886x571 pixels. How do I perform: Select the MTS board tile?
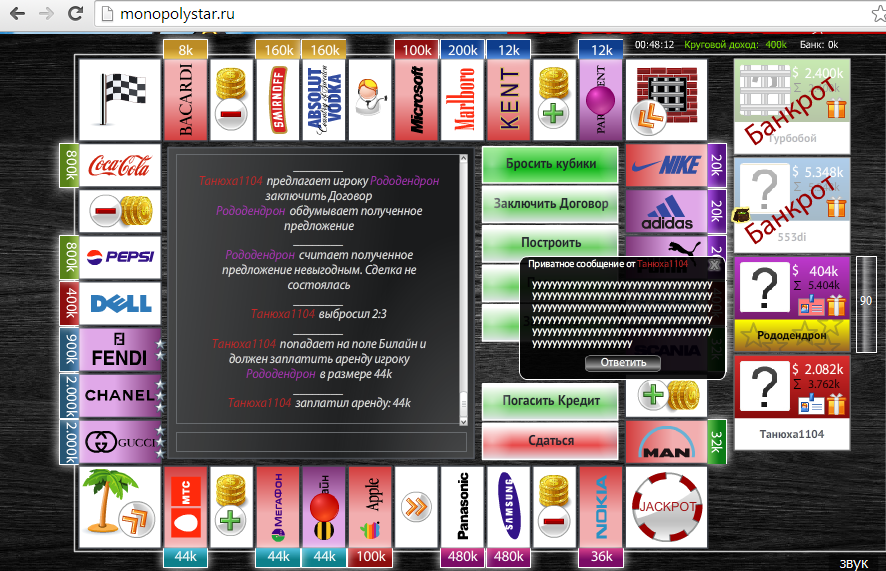185,507
